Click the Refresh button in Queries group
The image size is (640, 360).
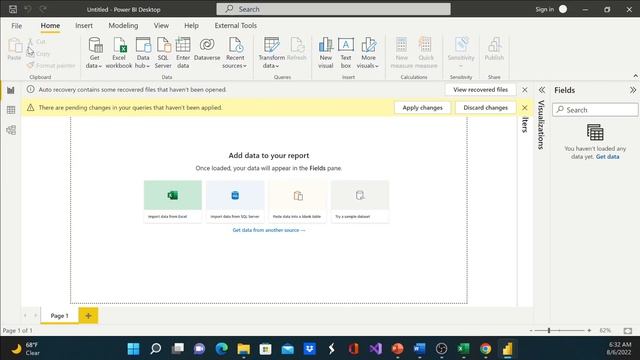coord(297,49)
